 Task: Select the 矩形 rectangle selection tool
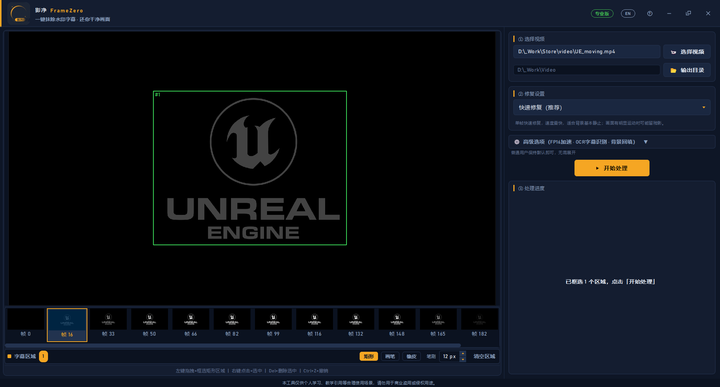point(369,356)
